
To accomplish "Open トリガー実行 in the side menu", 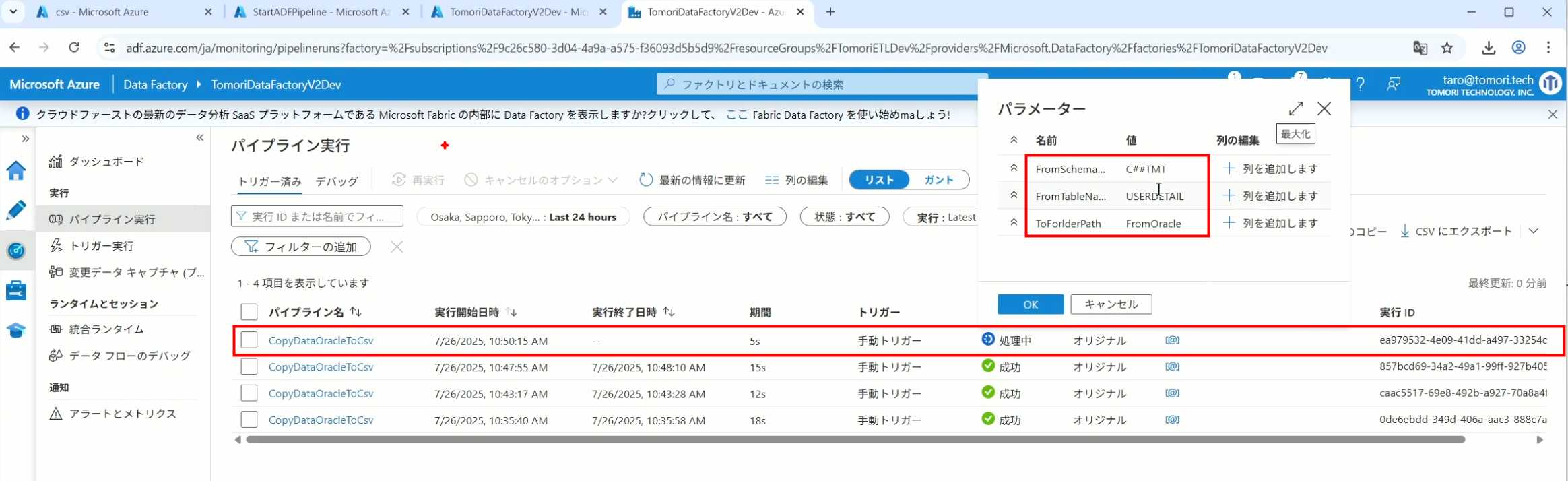I will point(101,246).
